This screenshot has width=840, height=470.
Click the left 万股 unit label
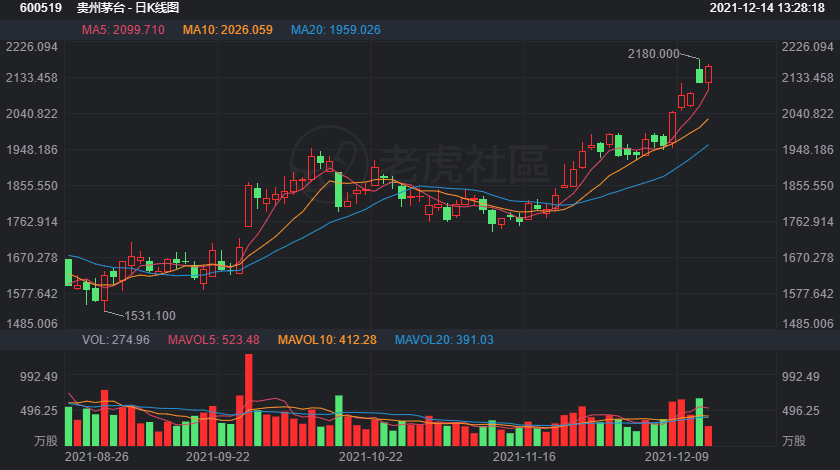pyautogui.click(x=46, y=441)
